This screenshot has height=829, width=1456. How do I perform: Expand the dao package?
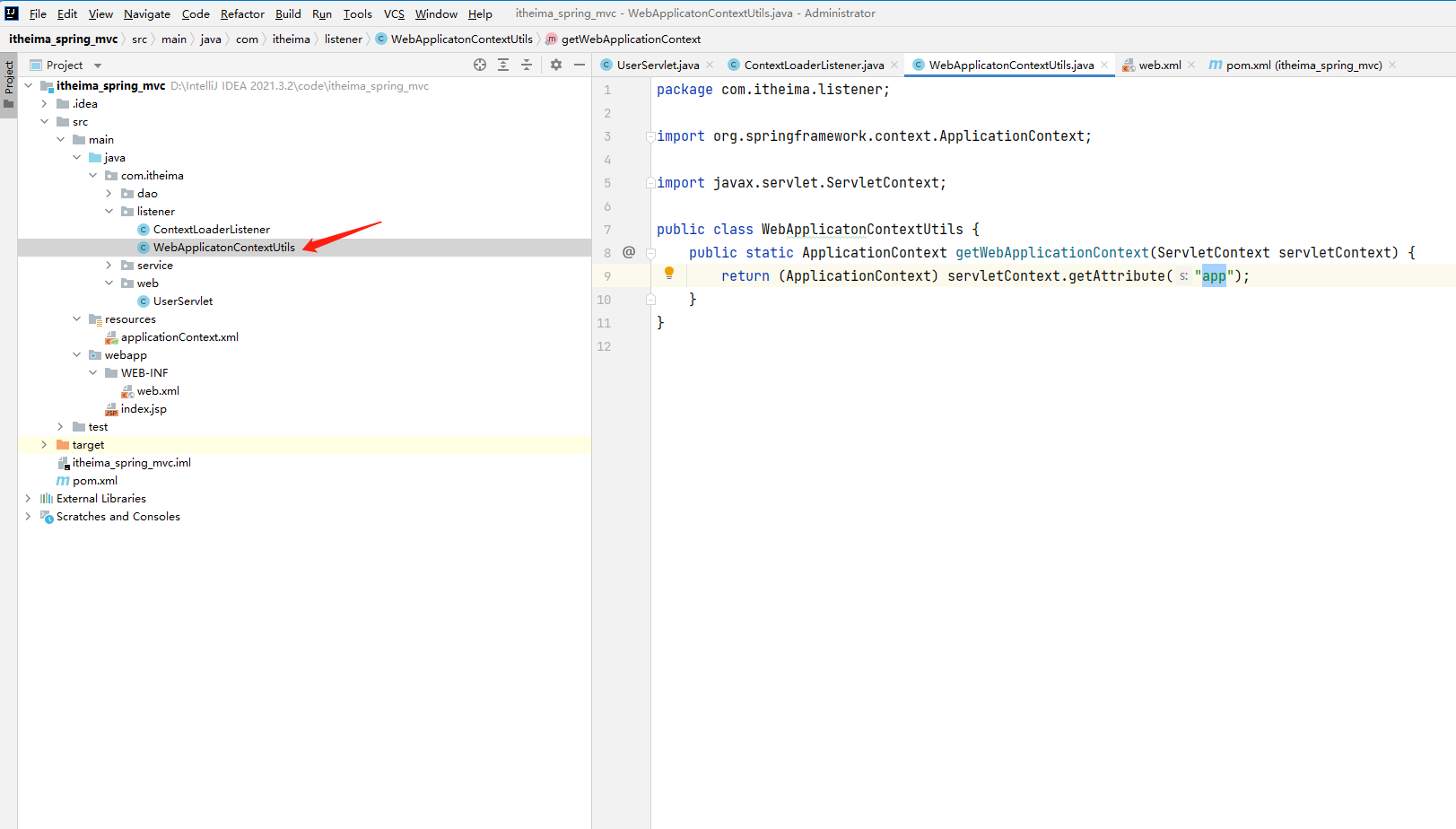coord(109,194)
